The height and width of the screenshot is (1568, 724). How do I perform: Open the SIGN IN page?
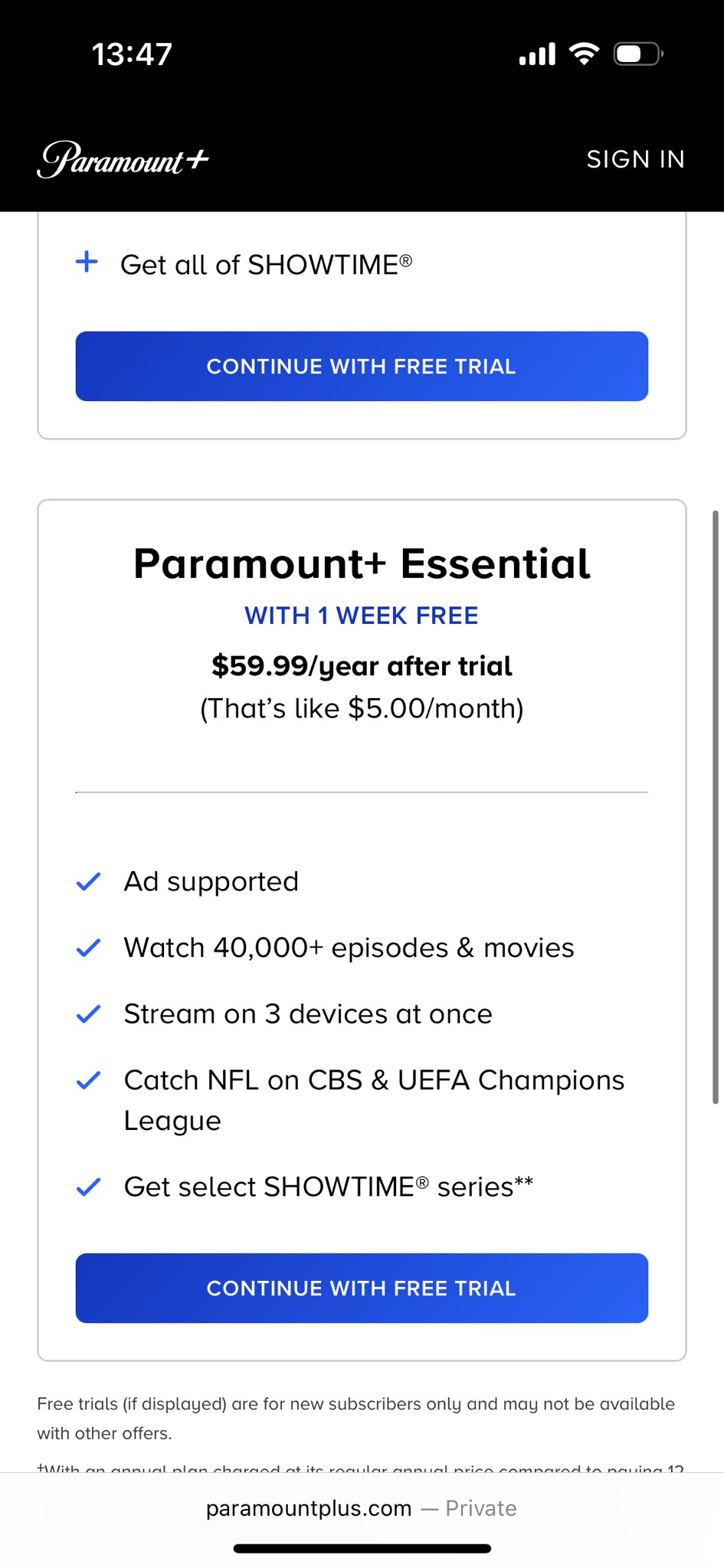635,159
